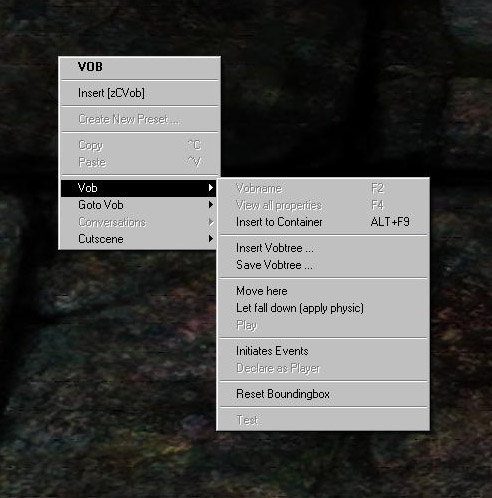
Task: Click the Vobname F2 entry
Action: click(323, 188)
